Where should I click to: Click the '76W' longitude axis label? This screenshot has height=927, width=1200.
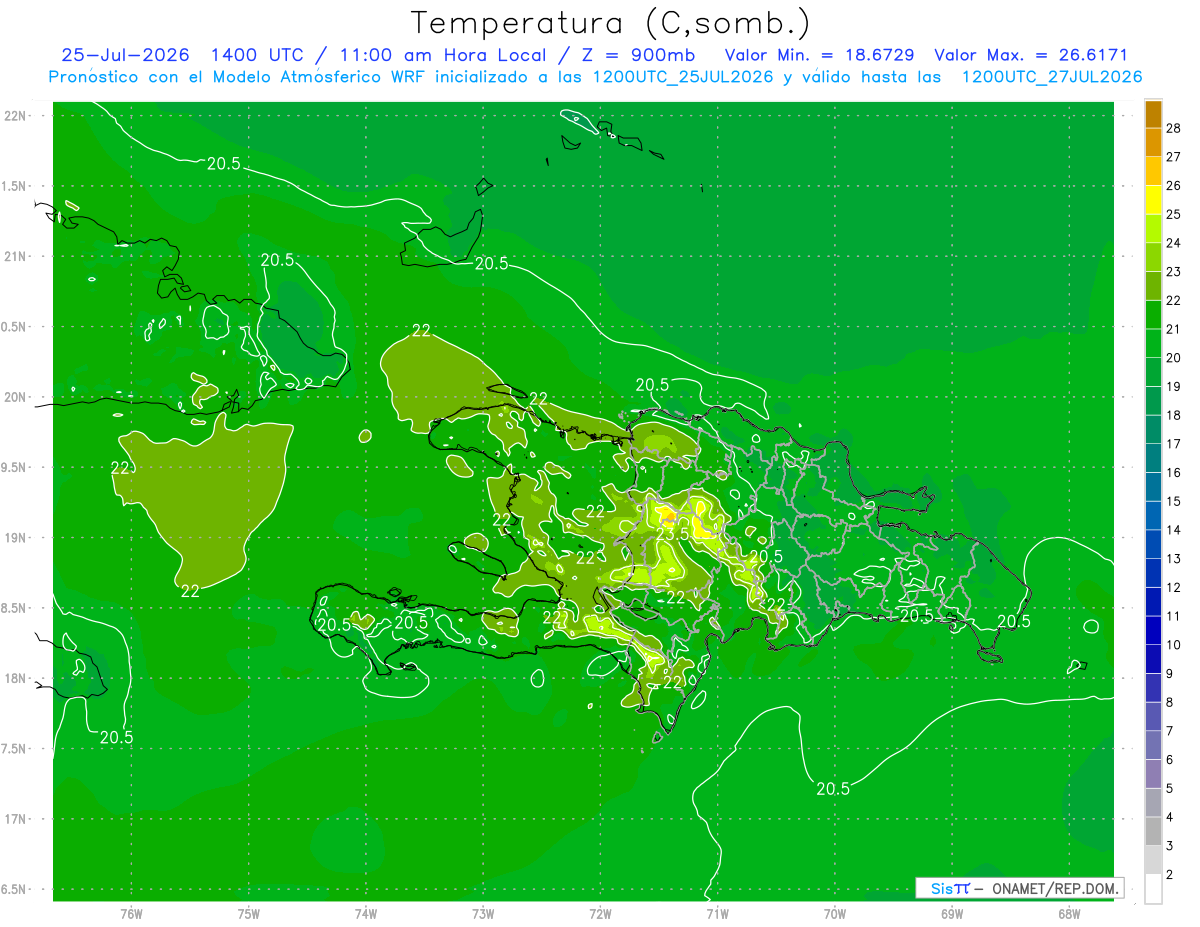point(131,914)
